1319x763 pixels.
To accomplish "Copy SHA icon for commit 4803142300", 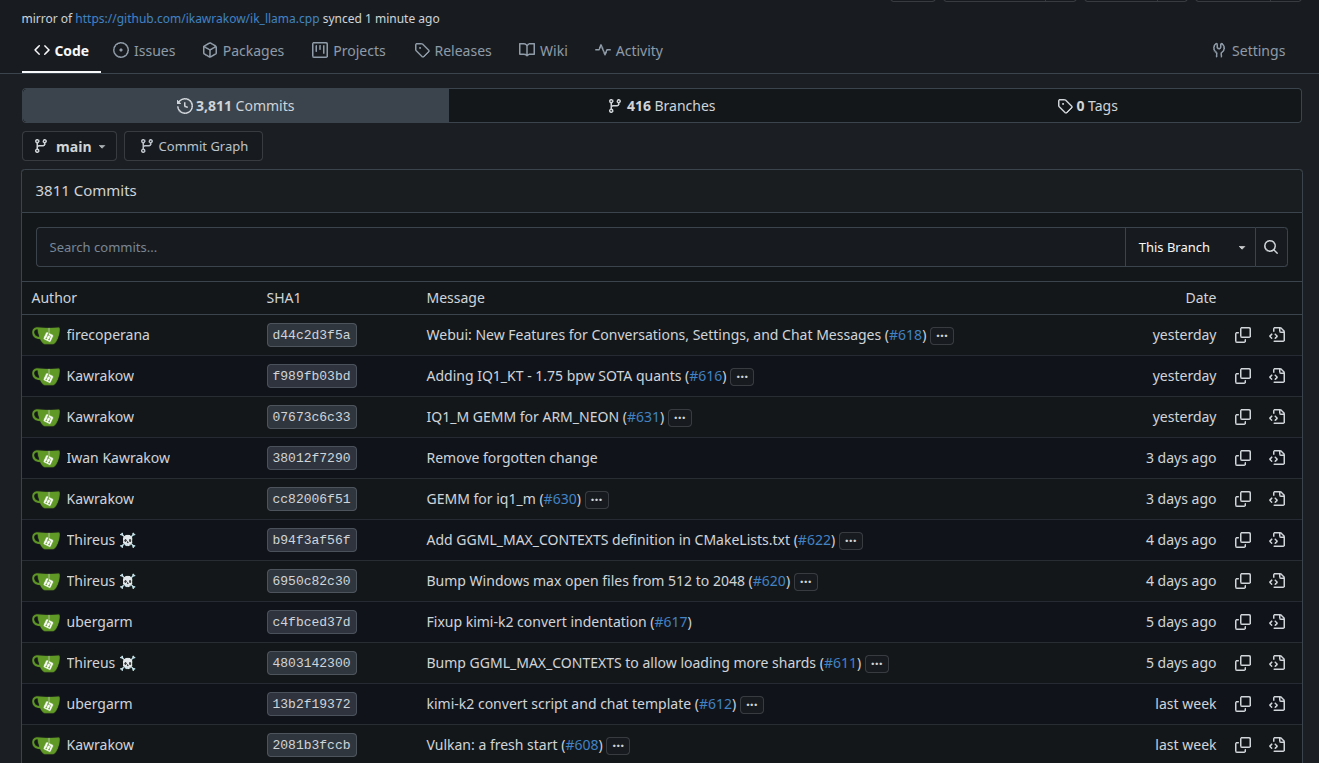I will coord(1243,663).
